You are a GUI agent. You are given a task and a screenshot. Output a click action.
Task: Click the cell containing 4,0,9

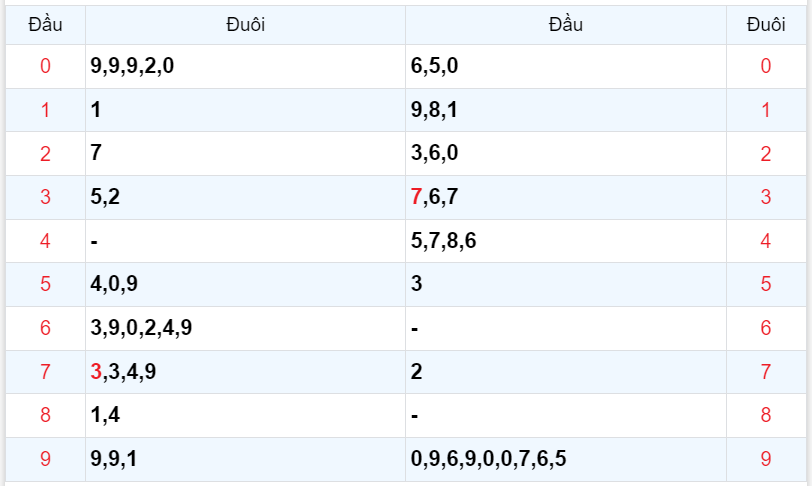click(114, 284)
